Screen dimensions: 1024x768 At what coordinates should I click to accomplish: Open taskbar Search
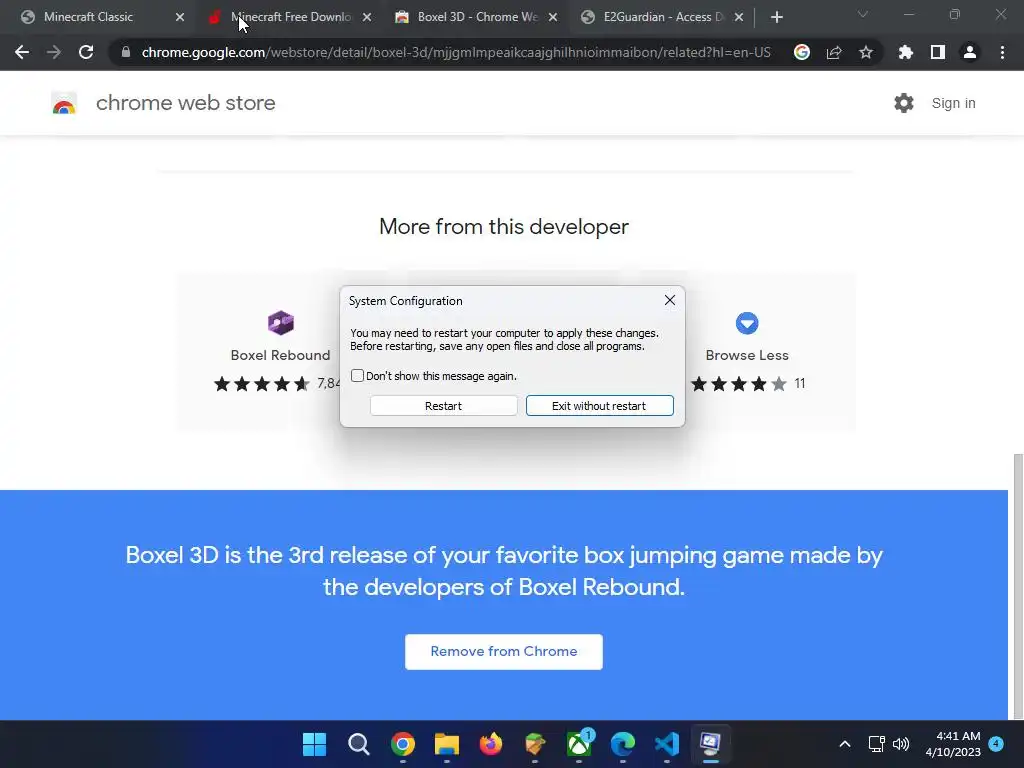coord(359,744)
